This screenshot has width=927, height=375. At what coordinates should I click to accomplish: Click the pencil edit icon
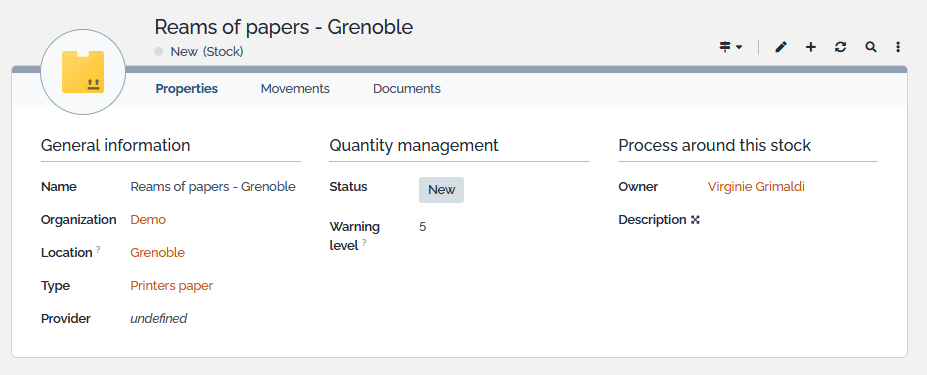pyautogui.click(x=781, y=47)
